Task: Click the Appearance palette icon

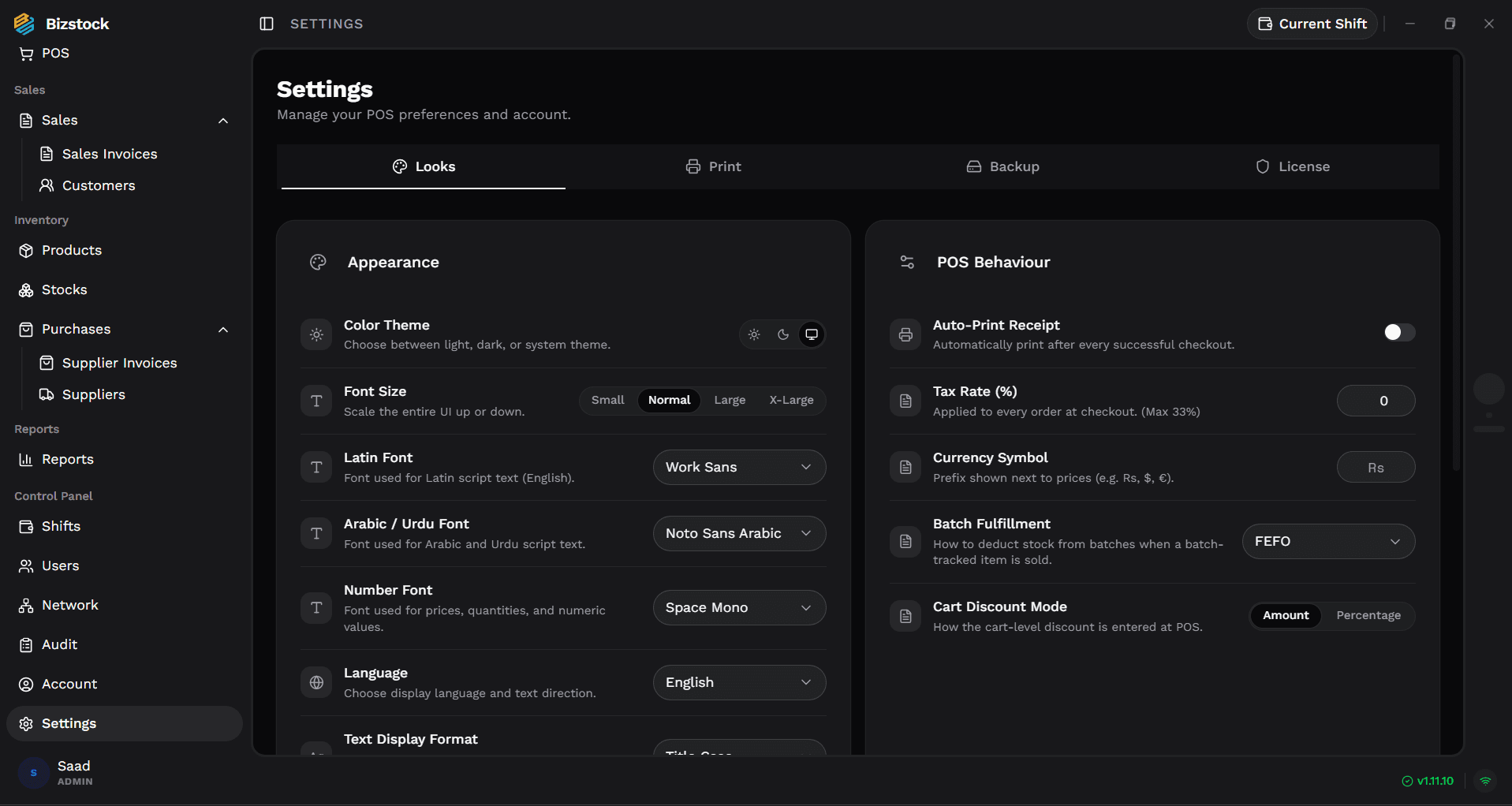Action: (x=318, y=262)
